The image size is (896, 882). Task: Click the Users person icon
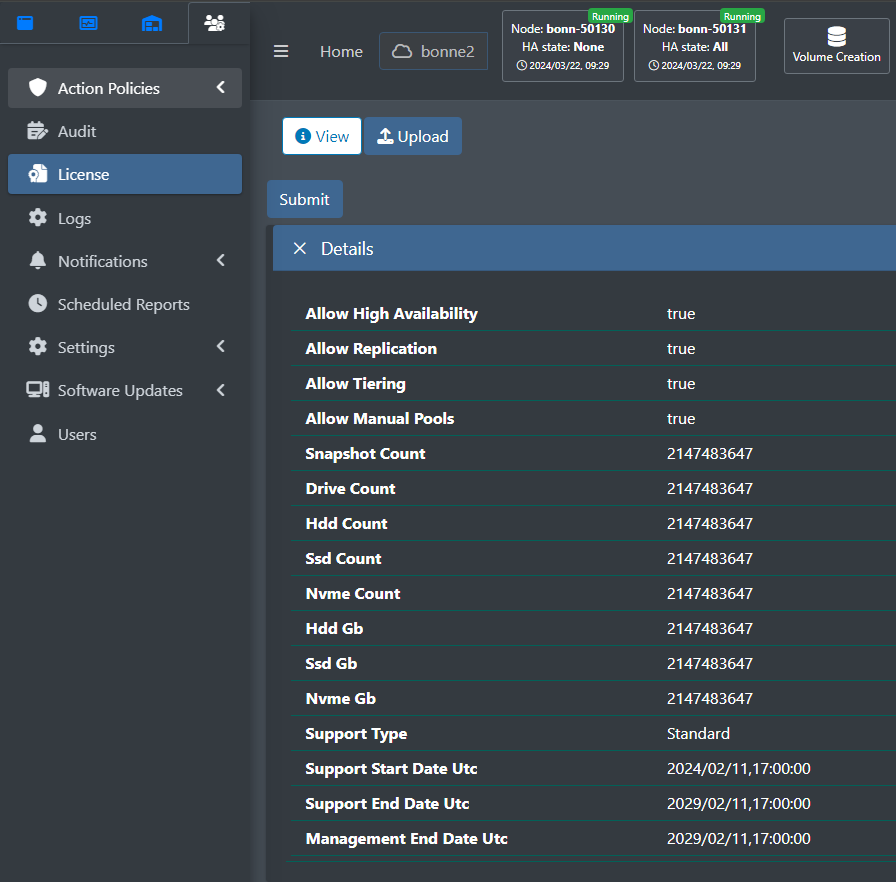pyautogui.click(x=38, y=434)
